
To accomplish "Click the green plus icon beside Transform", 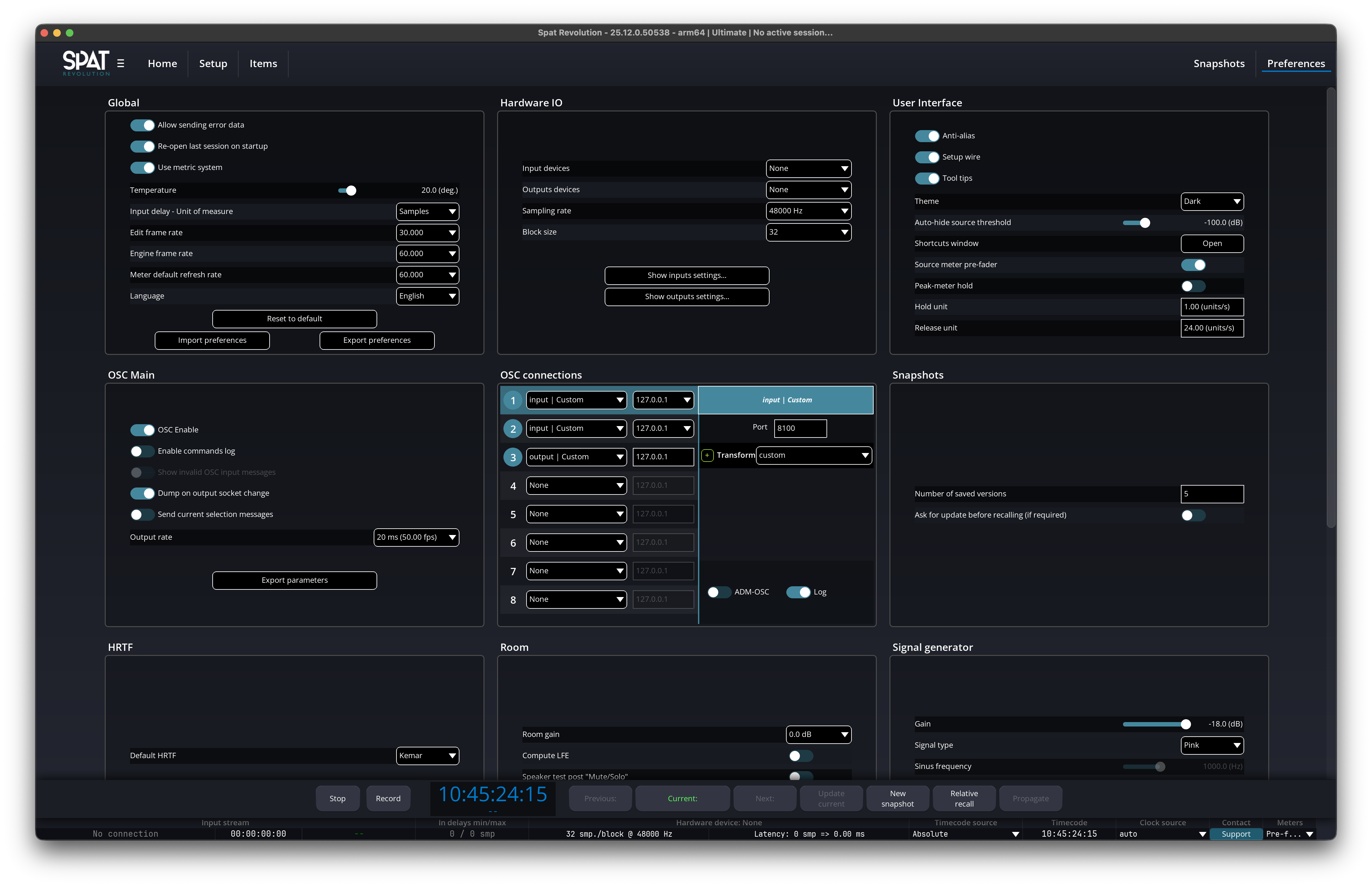I will coord(707,456).
